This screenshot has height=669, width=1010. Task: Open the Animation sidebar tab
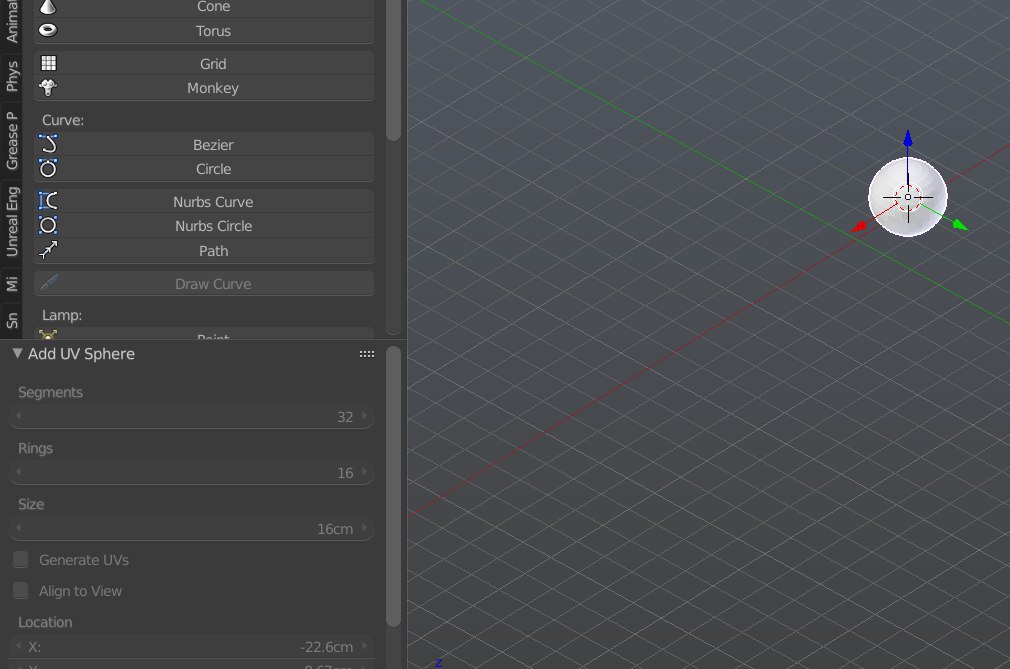(11, 22)
